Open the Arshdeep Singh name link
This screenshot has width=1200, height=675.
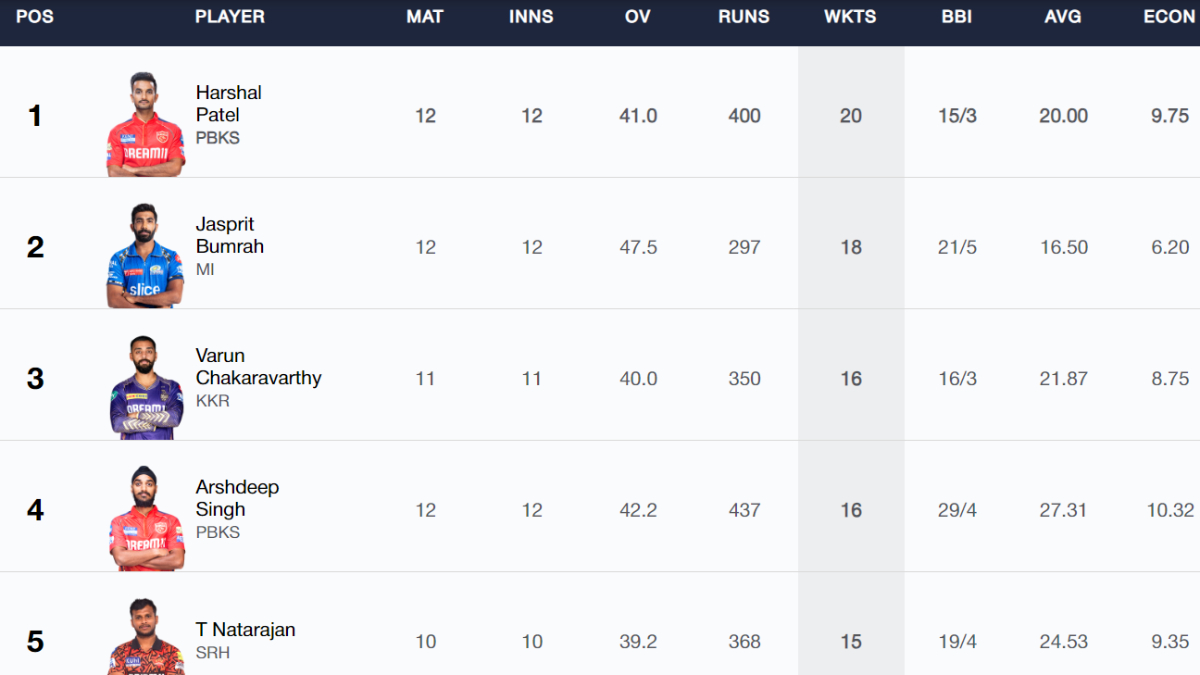[237, 498]
